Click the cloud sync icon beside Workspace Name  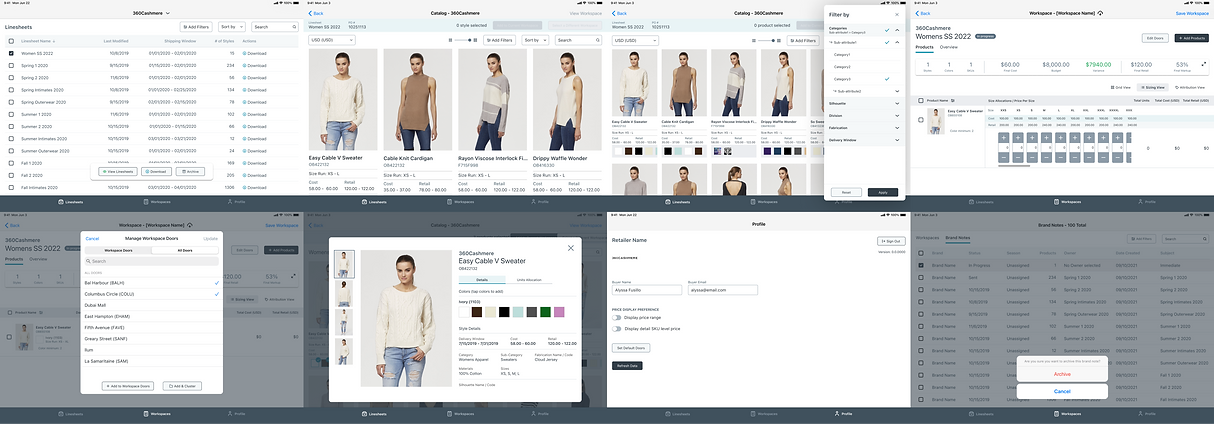[1100, 13]
